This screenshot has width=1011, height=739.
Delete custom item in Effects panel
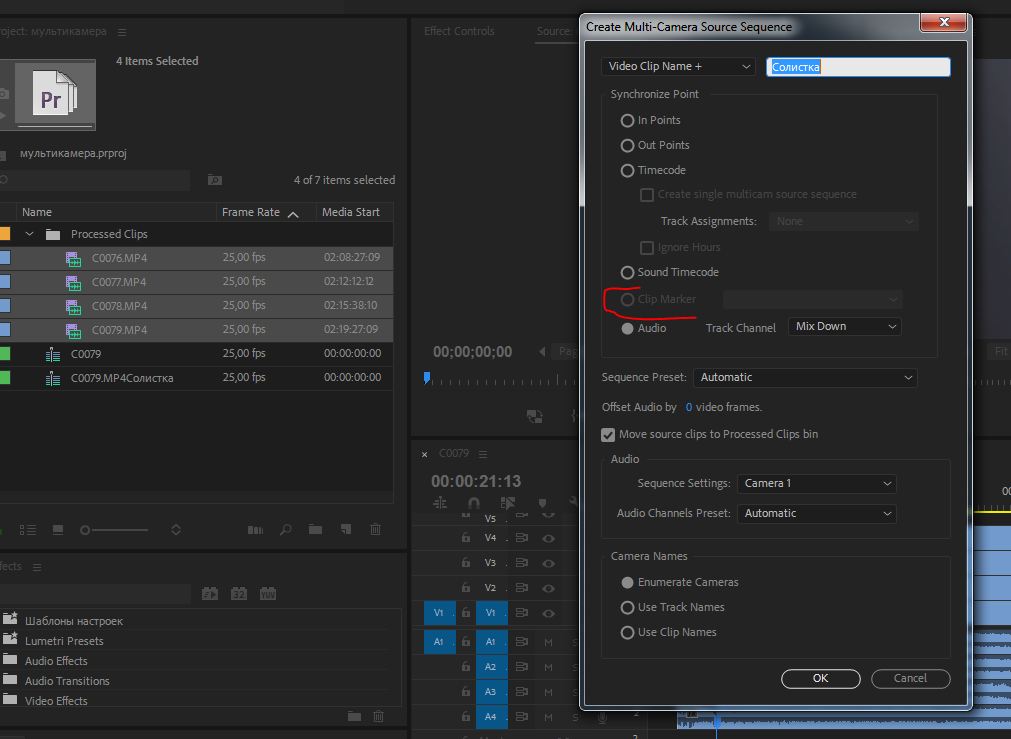tap(378, 716)
